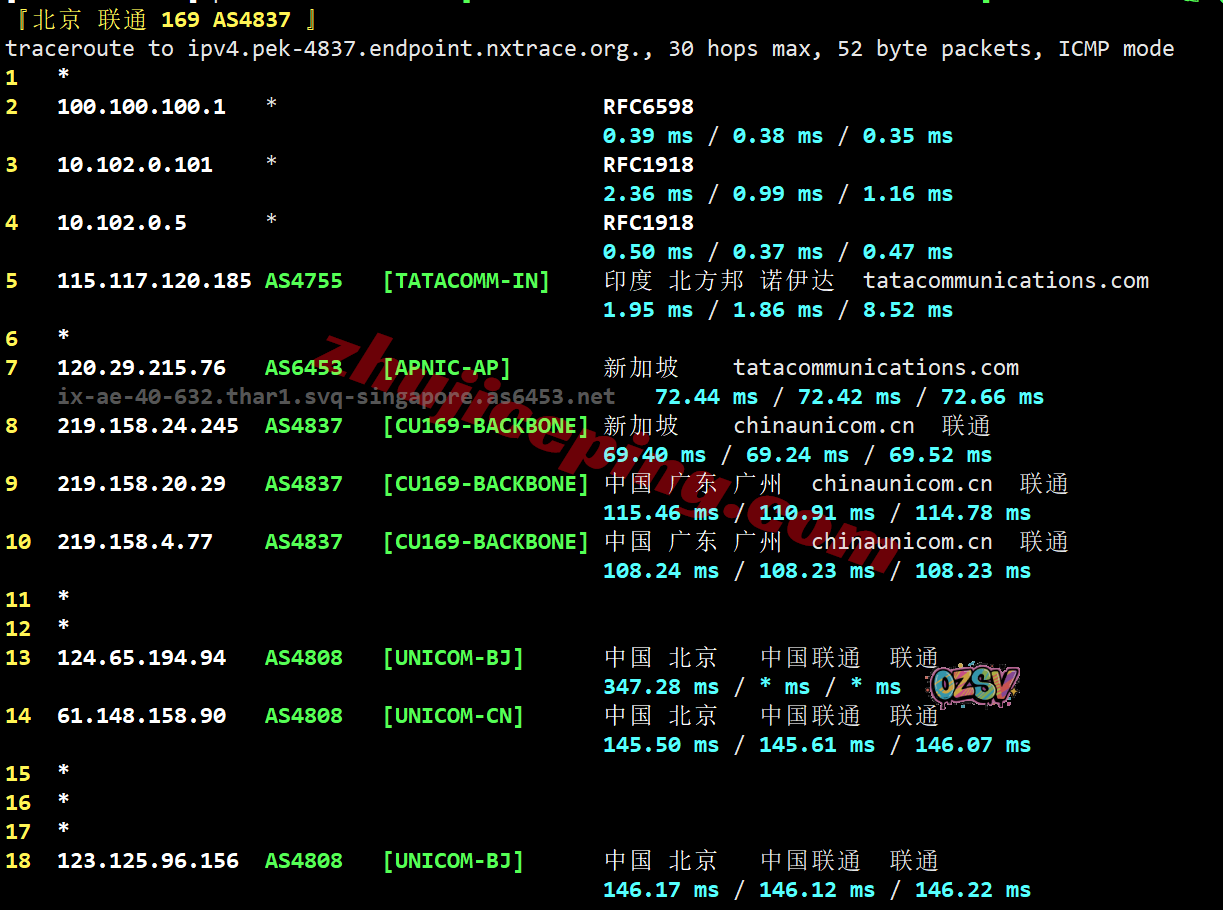Select the [TATACOMM-IN] network tag
Viewport: 1223px width, 910px height.
(466, 281)
